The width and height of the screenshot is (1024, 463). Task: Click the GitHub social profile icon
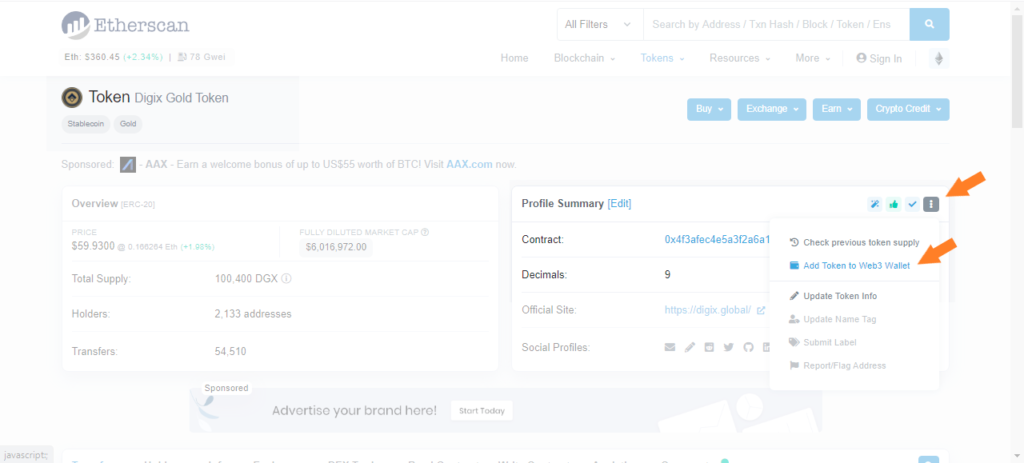tap(748, 347)
